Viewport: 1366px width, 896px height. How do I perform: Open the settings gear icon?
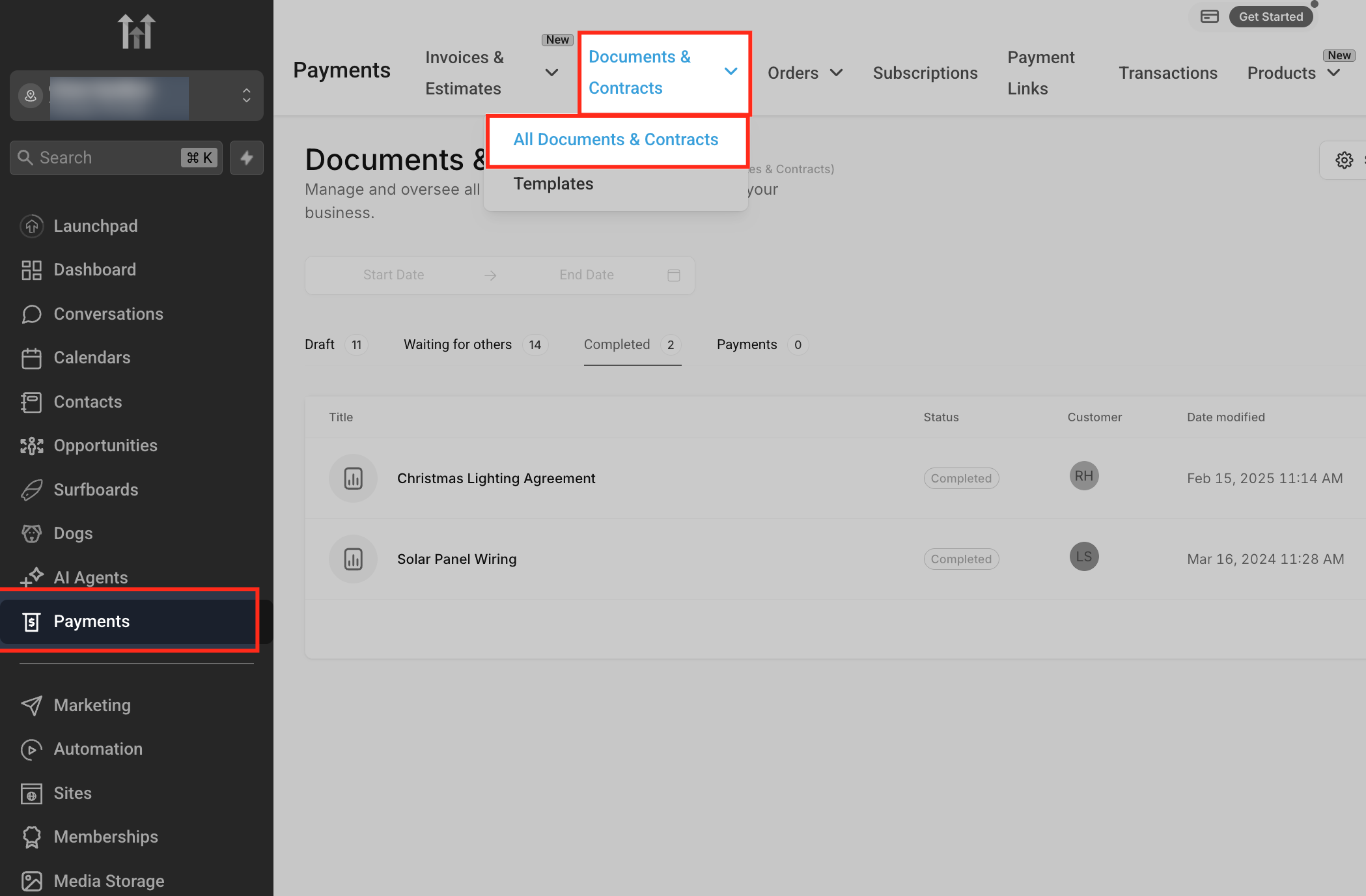pyautogui.click(x=1344, y=160)
